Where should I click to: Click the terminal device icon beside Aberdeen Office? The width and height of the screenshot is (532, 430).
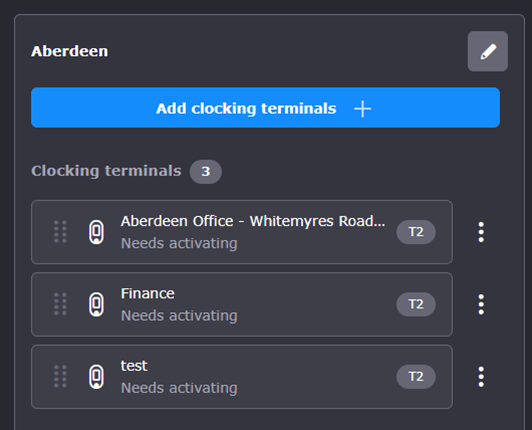point(96,232)
